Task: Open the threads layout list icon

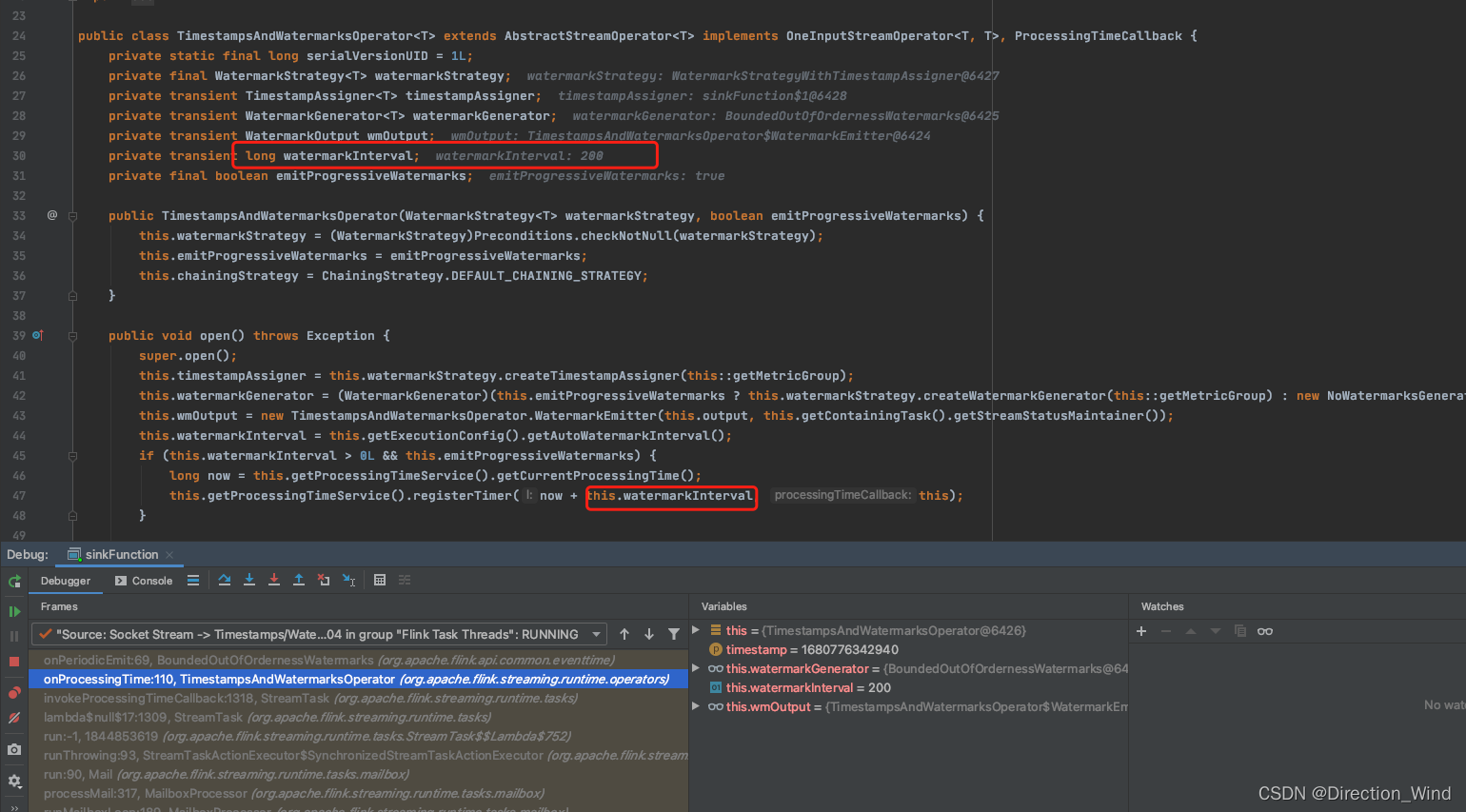Action: click(193, 580)
